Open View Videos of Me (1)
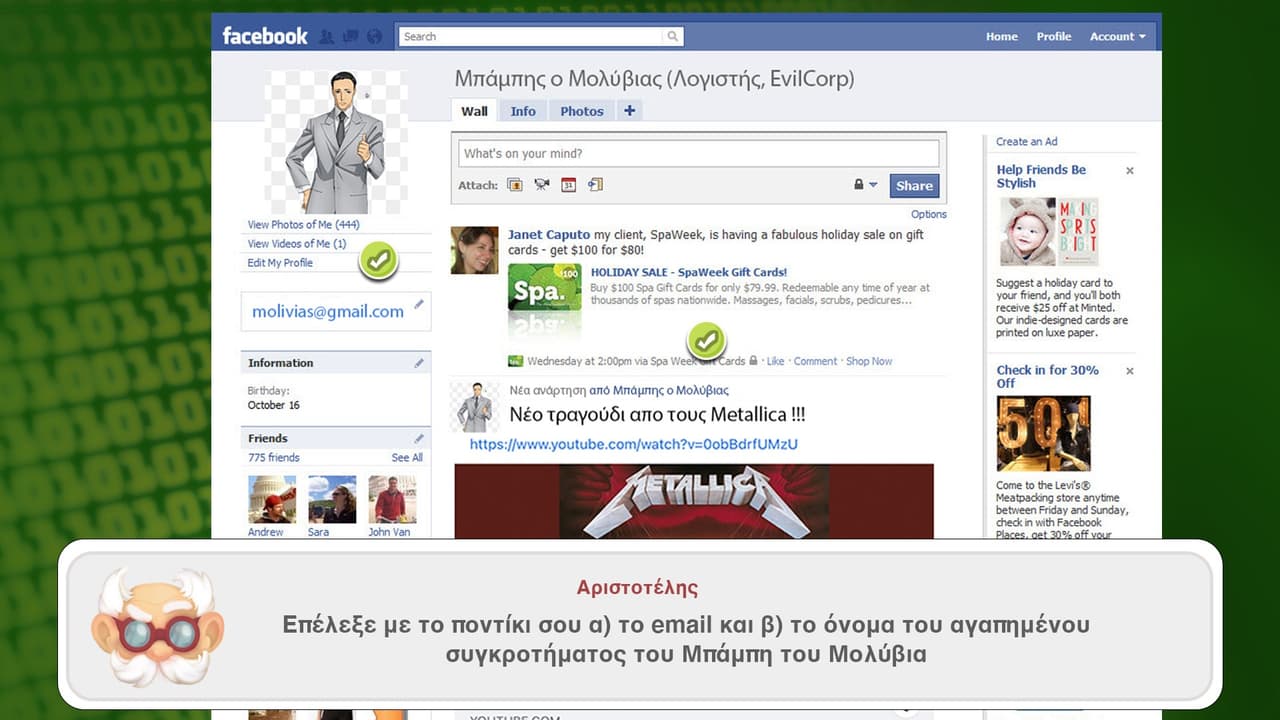The image size is (1280, 720). (x=297, y=244)
